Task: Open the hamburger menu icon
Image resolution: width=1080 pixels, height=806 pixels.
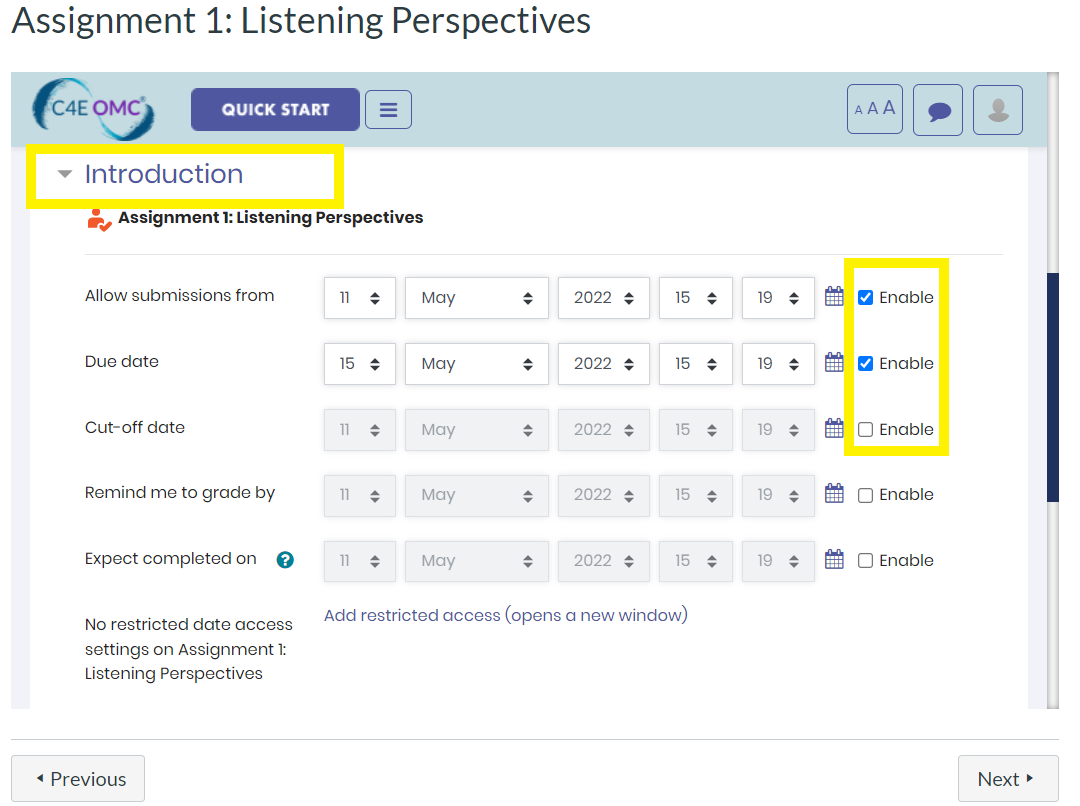Action: coord(388,110)
